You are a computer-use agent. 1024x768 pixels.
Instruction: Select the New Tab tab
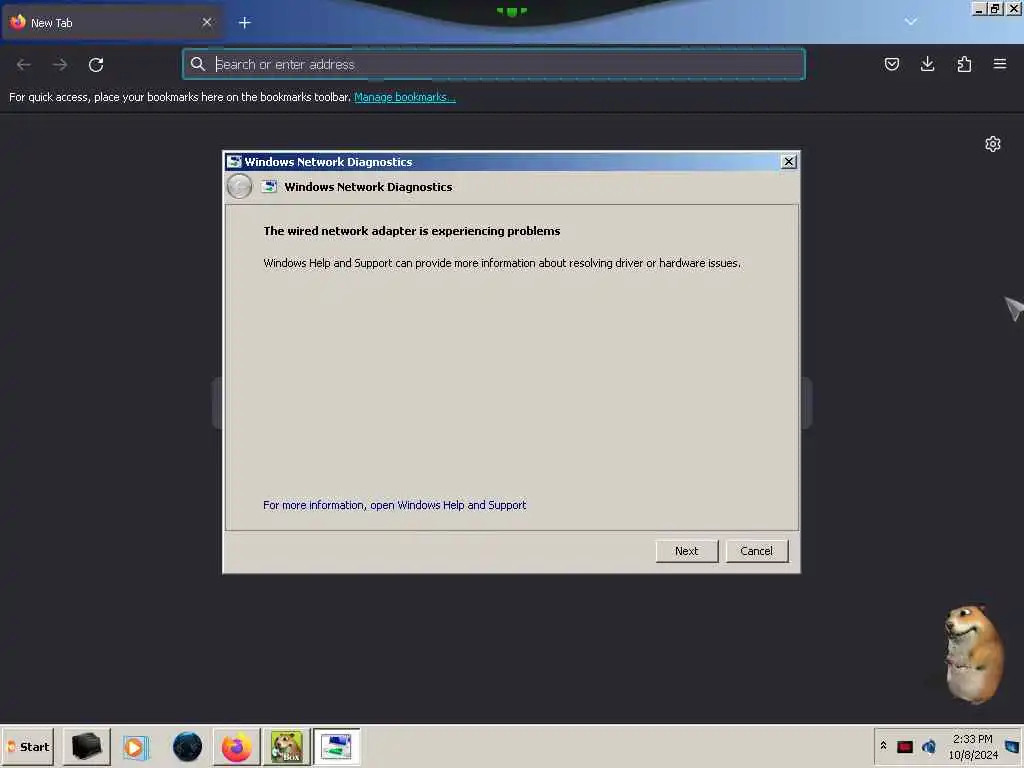pos(111,23)
